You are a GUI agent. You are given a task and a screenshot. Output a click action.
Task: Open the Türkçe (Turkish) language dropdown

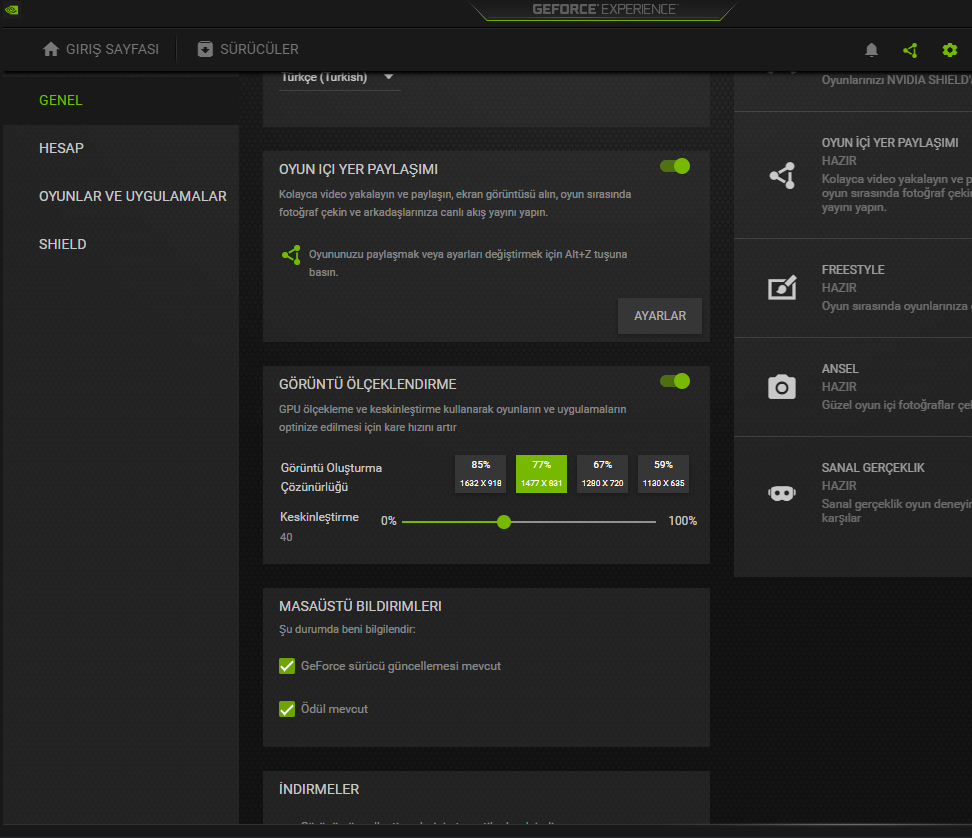pos(339,78)
